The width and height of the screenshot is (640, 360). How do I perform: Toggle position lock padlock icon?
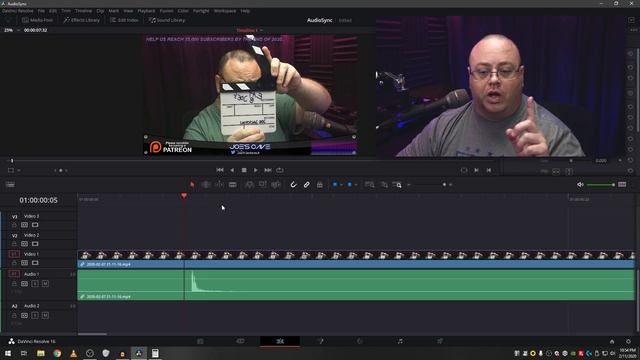pyautogui.click(x=320, y=185)
